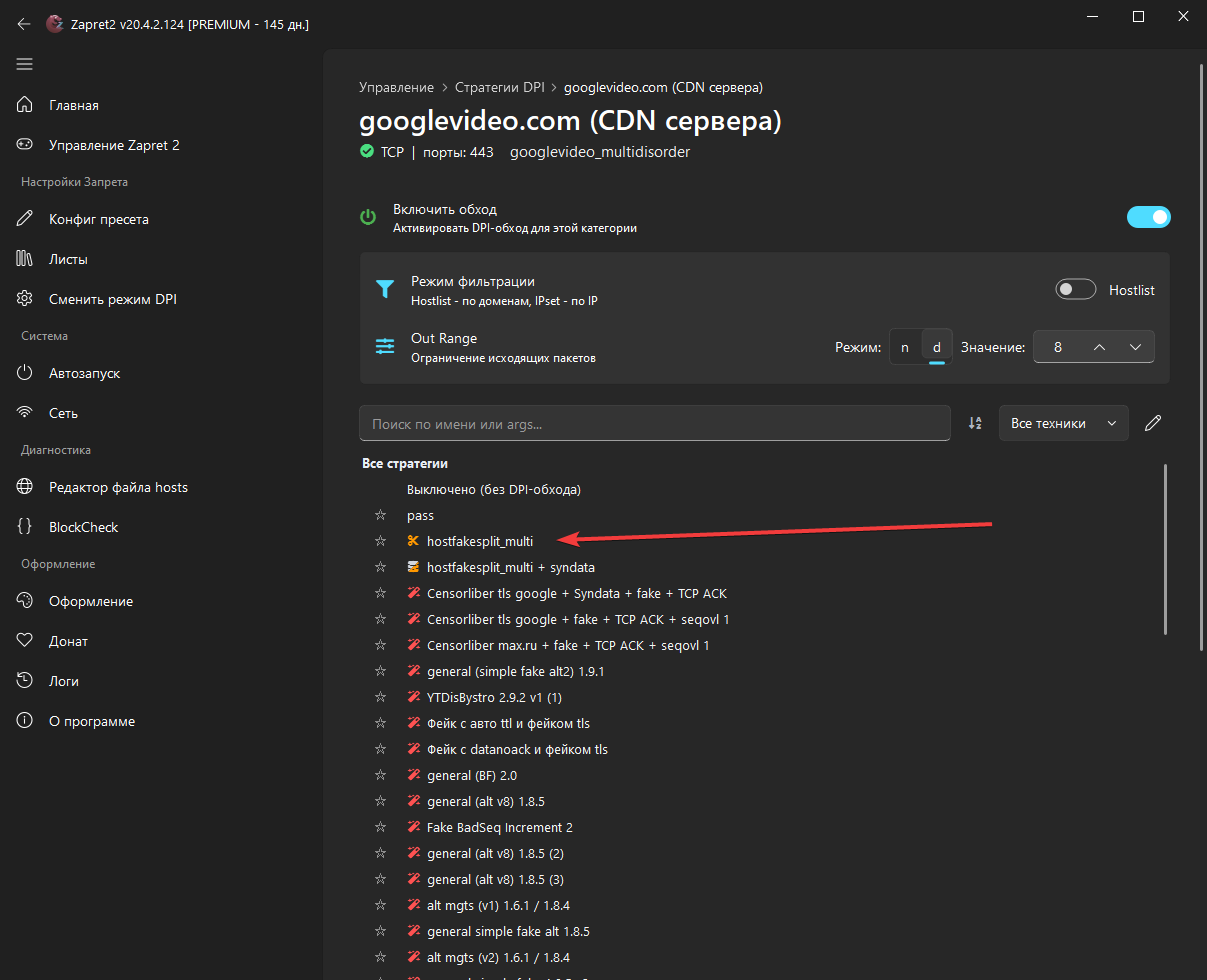Open the Сеть page

[x=63, y=413]
